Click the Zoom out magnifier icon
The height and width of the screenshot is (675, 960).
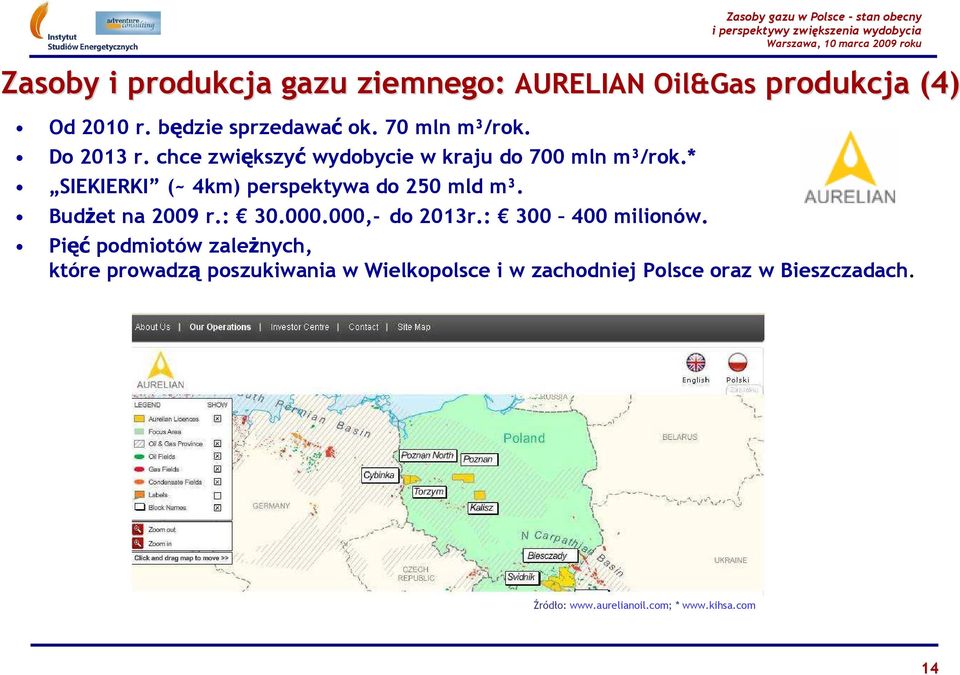138,529
